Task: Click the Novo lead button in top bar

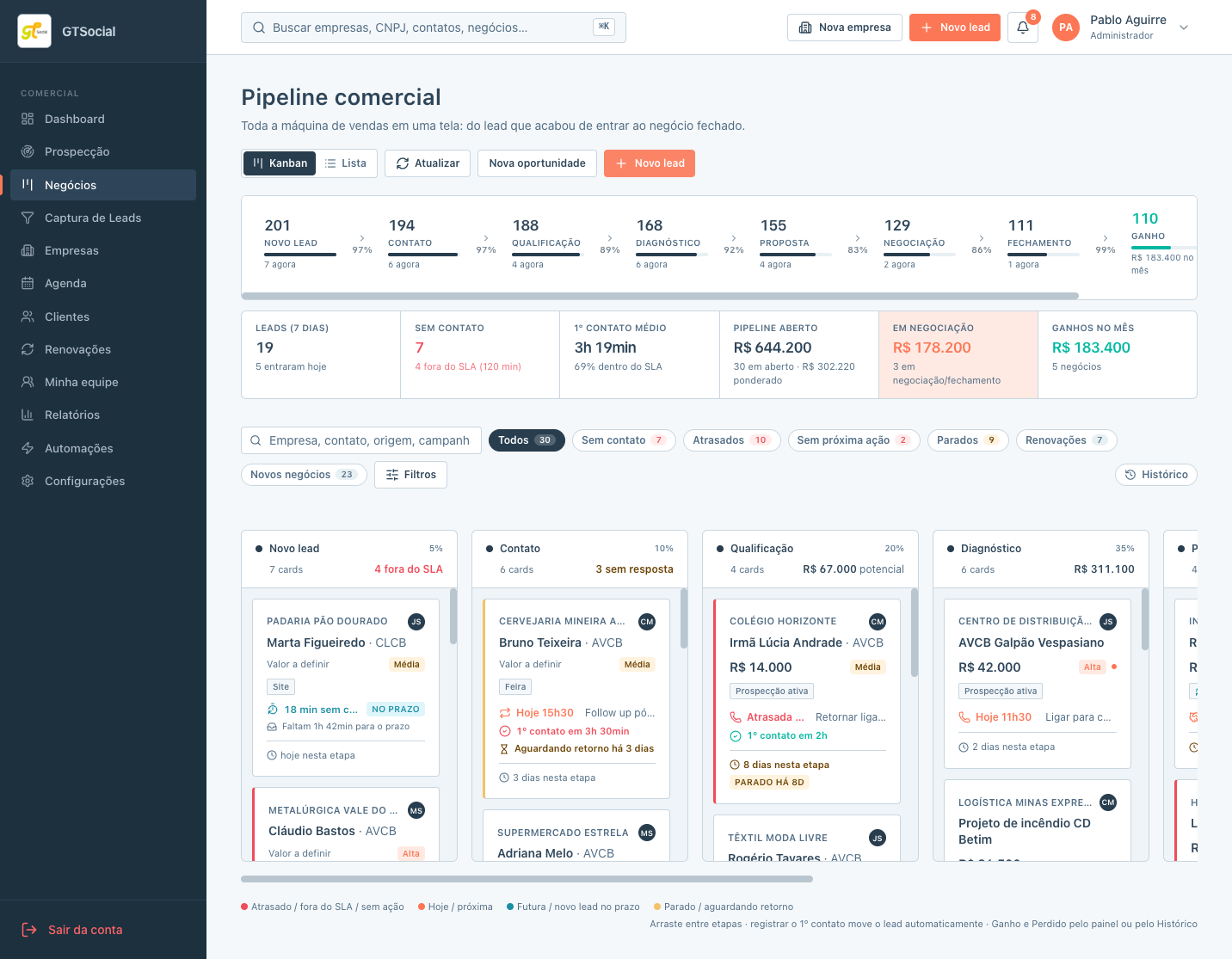Action: click(x=955, y=28)
